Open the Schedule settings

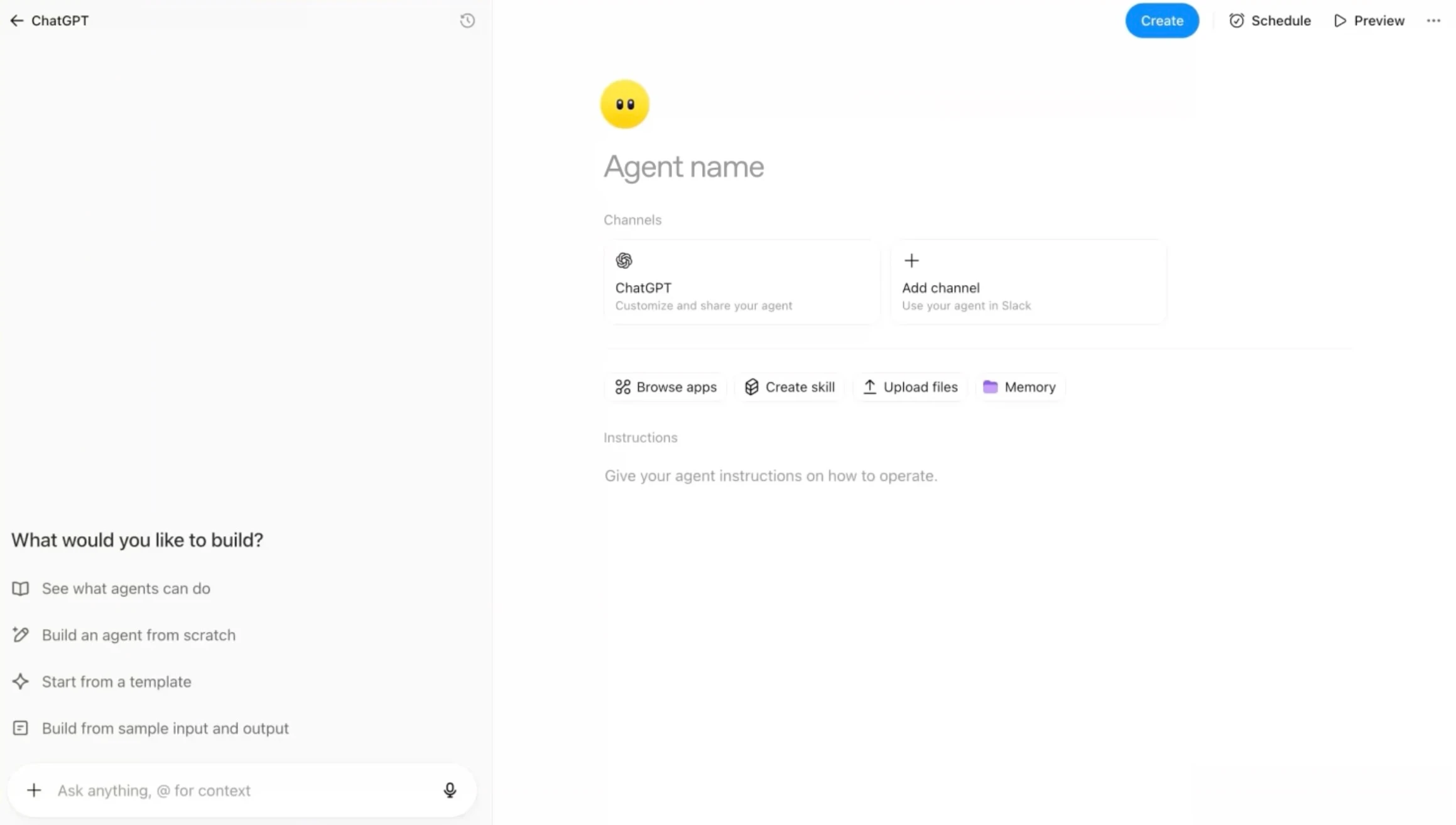pyautogui.click(x=1269, y=20)
